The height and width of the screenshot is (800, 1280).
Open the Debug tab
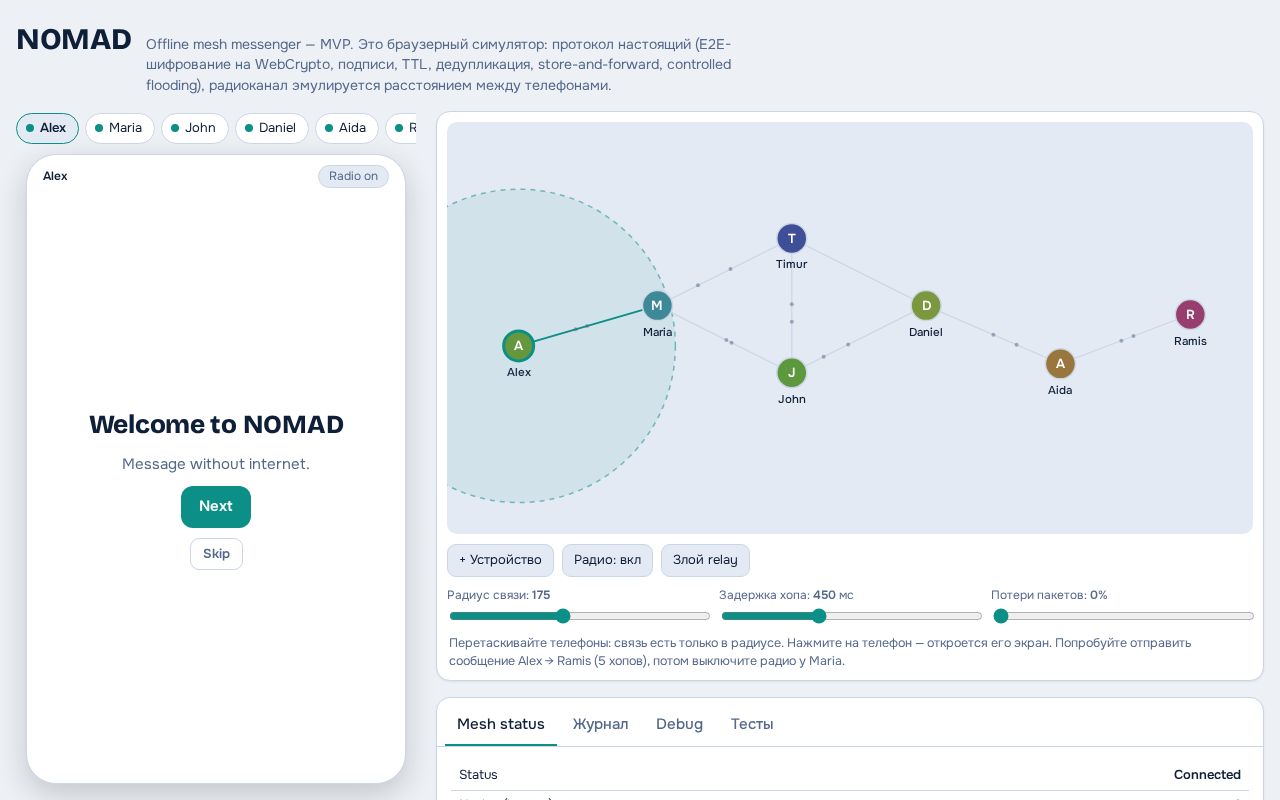(x=679, y=724)
